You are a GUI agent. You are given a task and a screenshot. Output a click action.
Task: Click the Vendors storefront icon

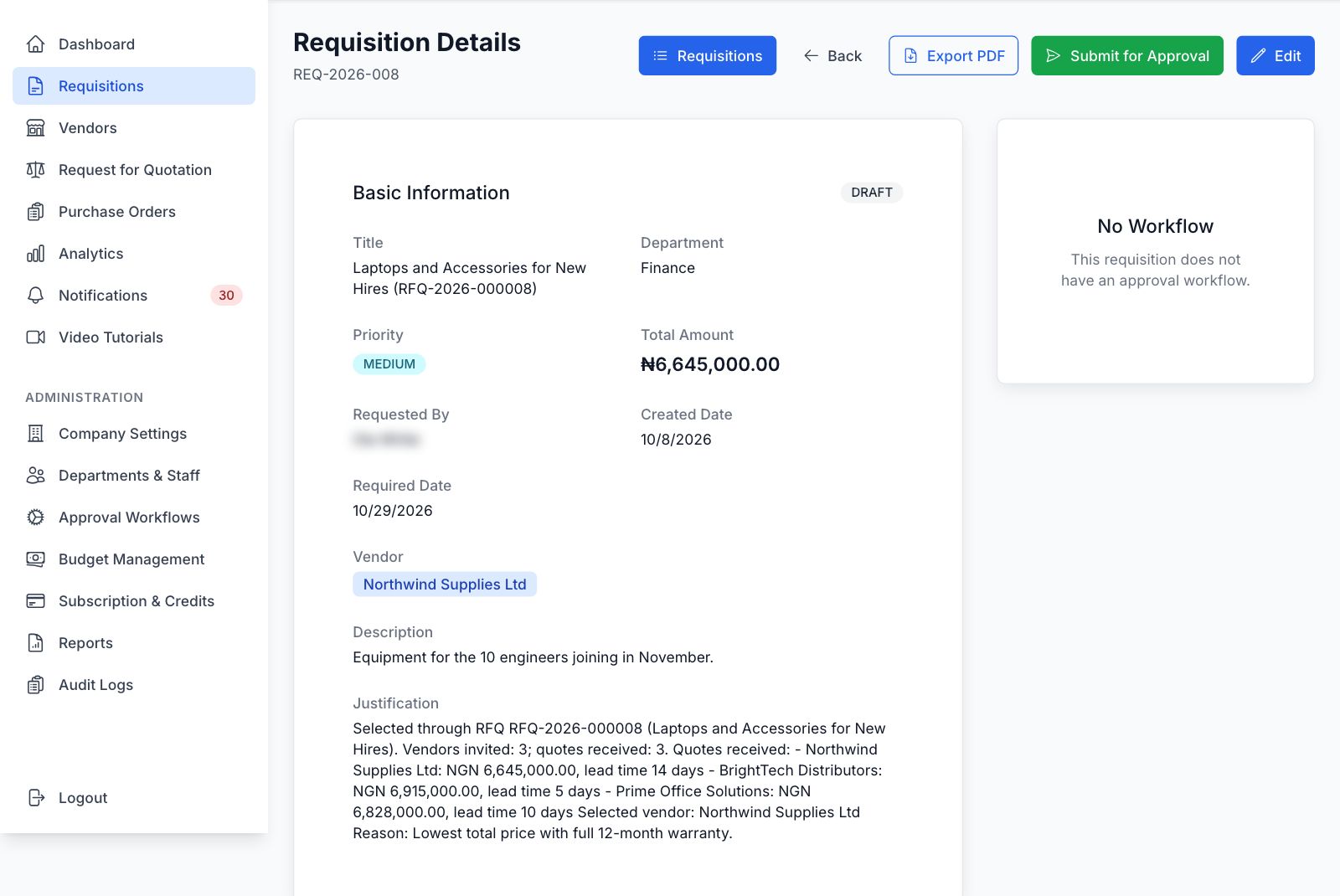[35, 128]
